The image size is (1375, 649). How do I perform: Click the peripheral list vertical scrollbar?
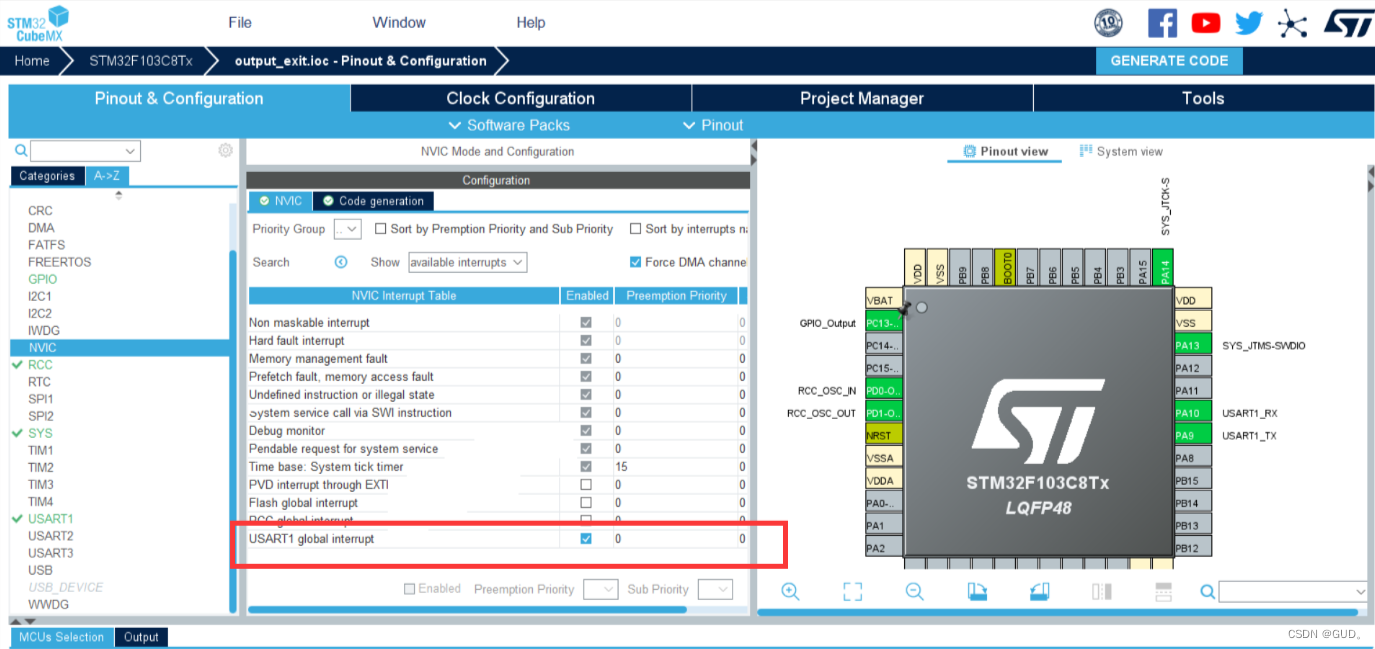pos(234,430)
